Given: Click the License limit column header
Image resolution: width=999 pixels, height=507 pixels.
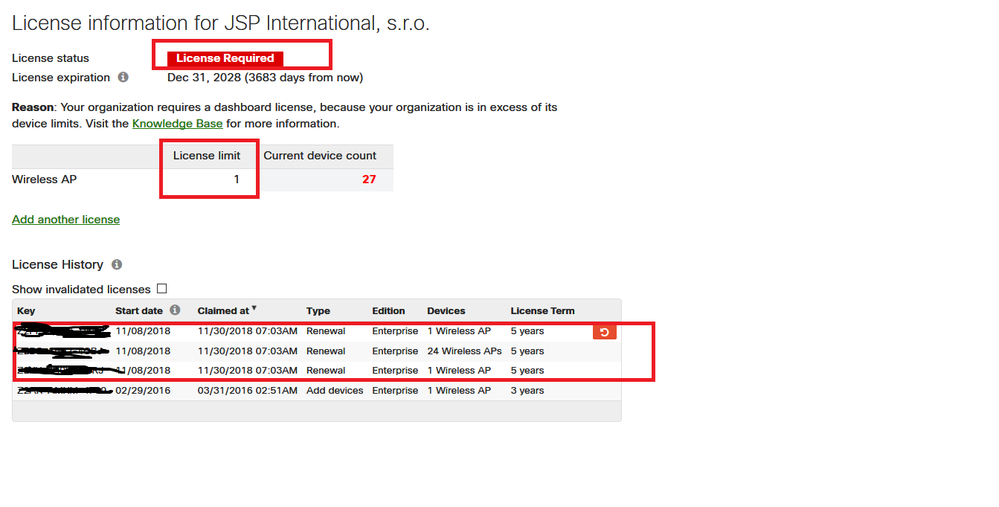Looking at the screenshot, I should [x=207, y=156].
